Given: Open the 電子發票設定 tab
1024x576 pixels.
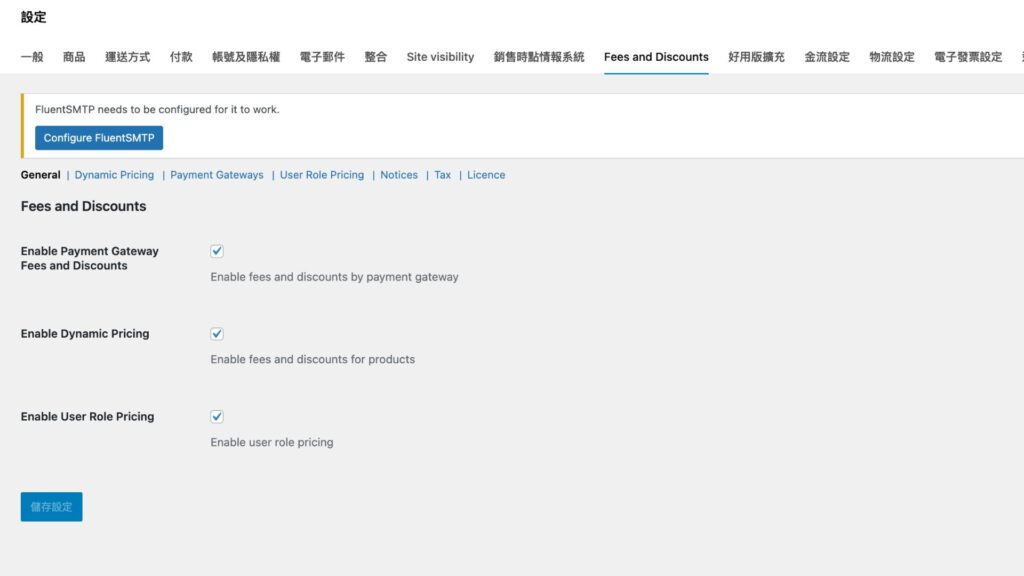Looking at the screenshot, I should (x=968, y=57).
